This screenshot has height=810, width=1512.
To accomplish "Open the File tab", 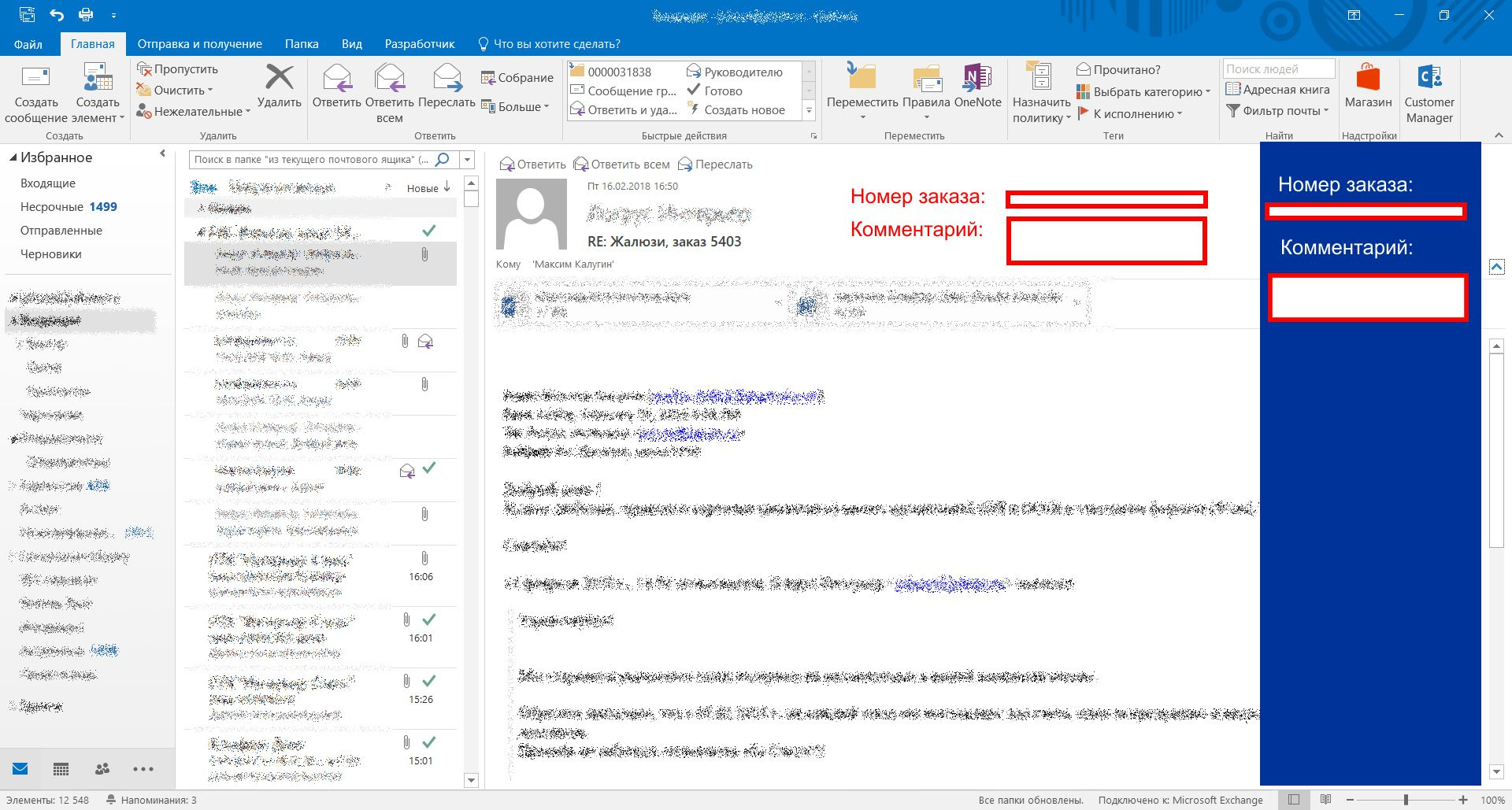I will pyautogui.click(x=28, y=44).
